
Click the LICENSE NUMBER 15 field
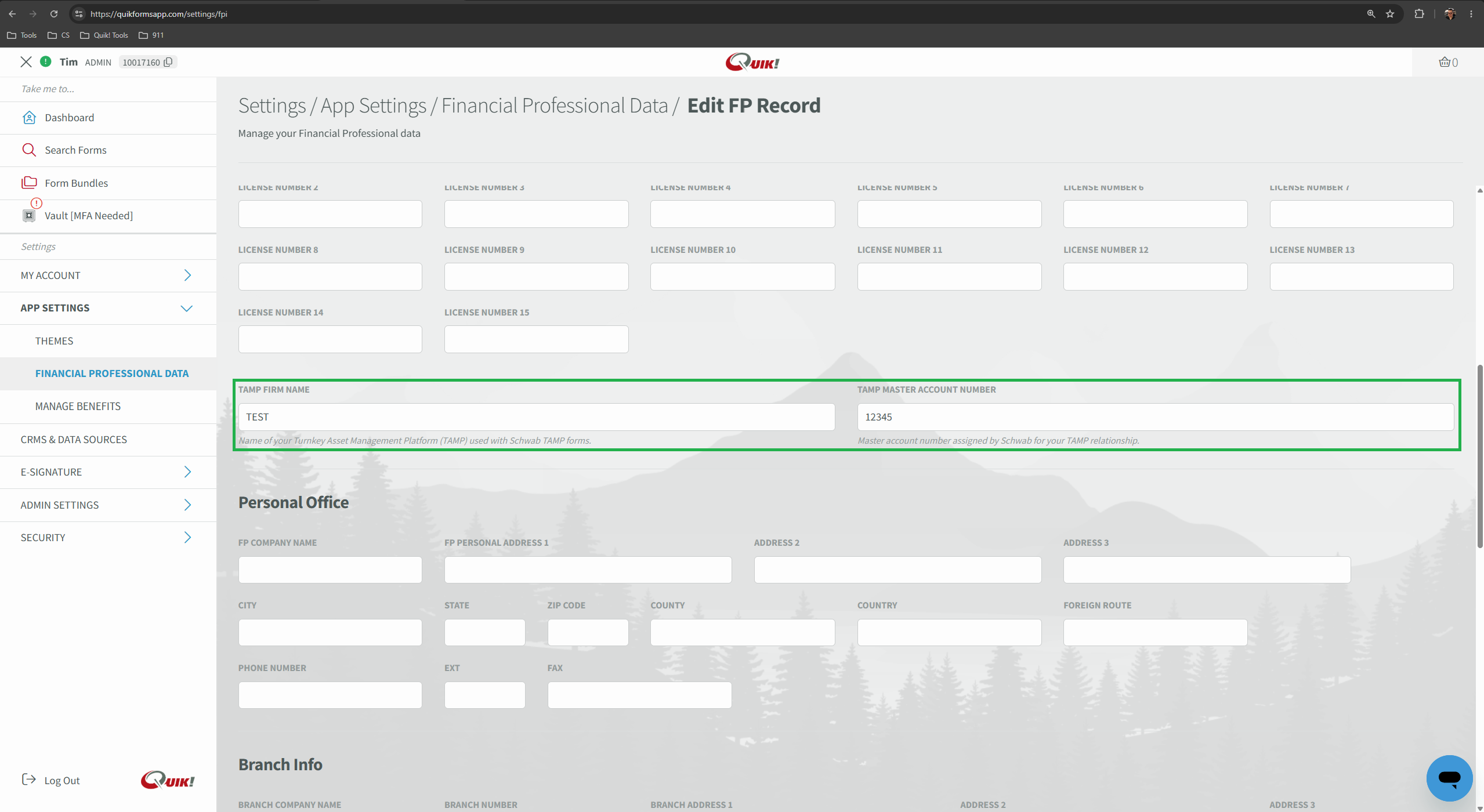537,339
